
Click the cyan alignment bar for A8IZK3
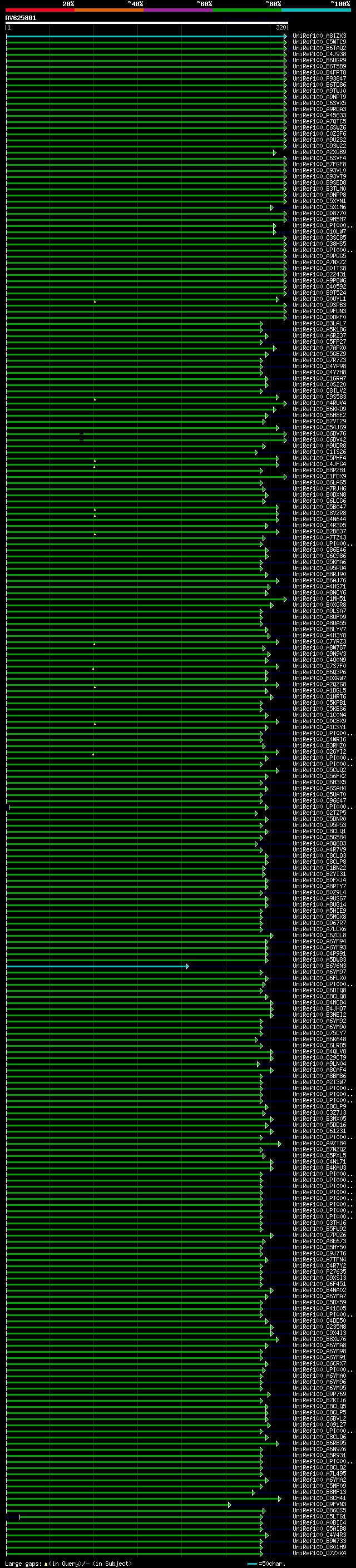pos(146,36)
